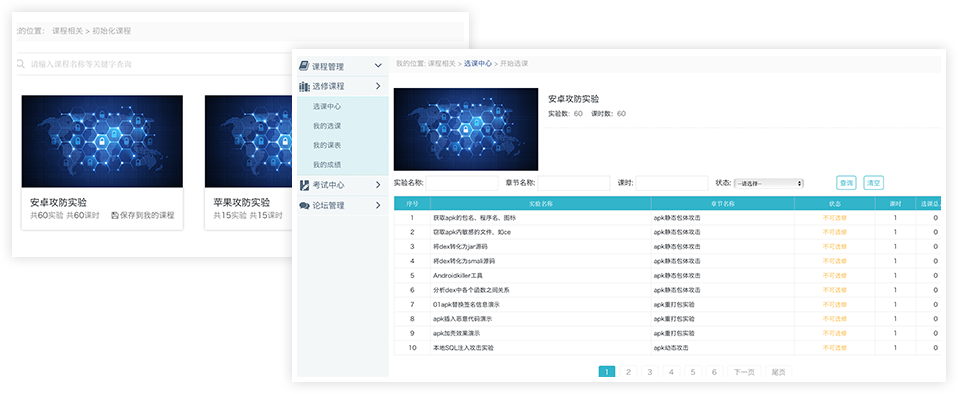Image resolution: width=958 pixels, height=394 pixels.
Task: Click the 论坛管理 chat bubble icon
Action: (x=304, y=206)
